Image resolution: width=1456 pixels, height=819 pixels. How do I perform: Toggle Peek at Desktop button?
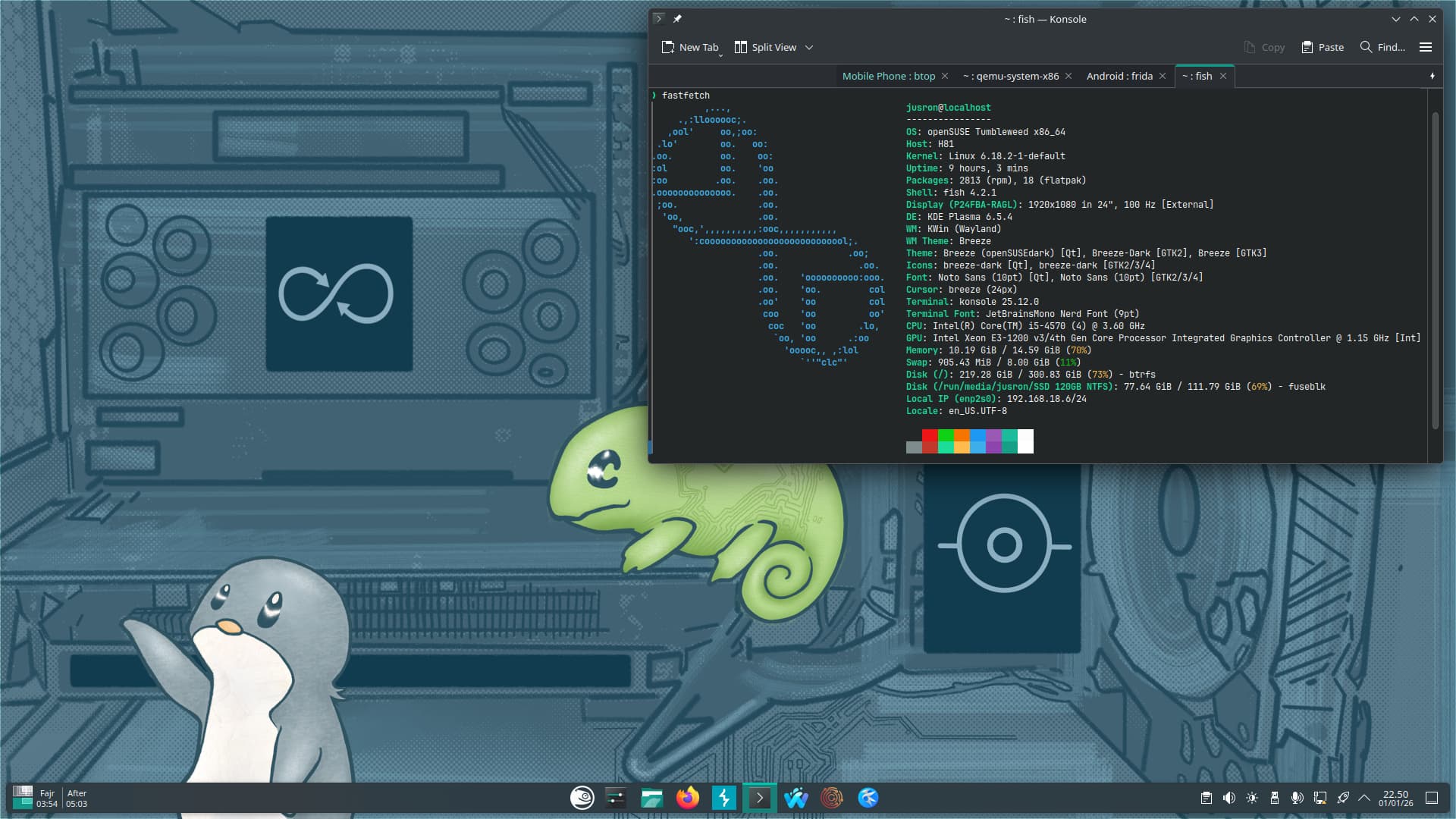click(x=1432, y=798)
